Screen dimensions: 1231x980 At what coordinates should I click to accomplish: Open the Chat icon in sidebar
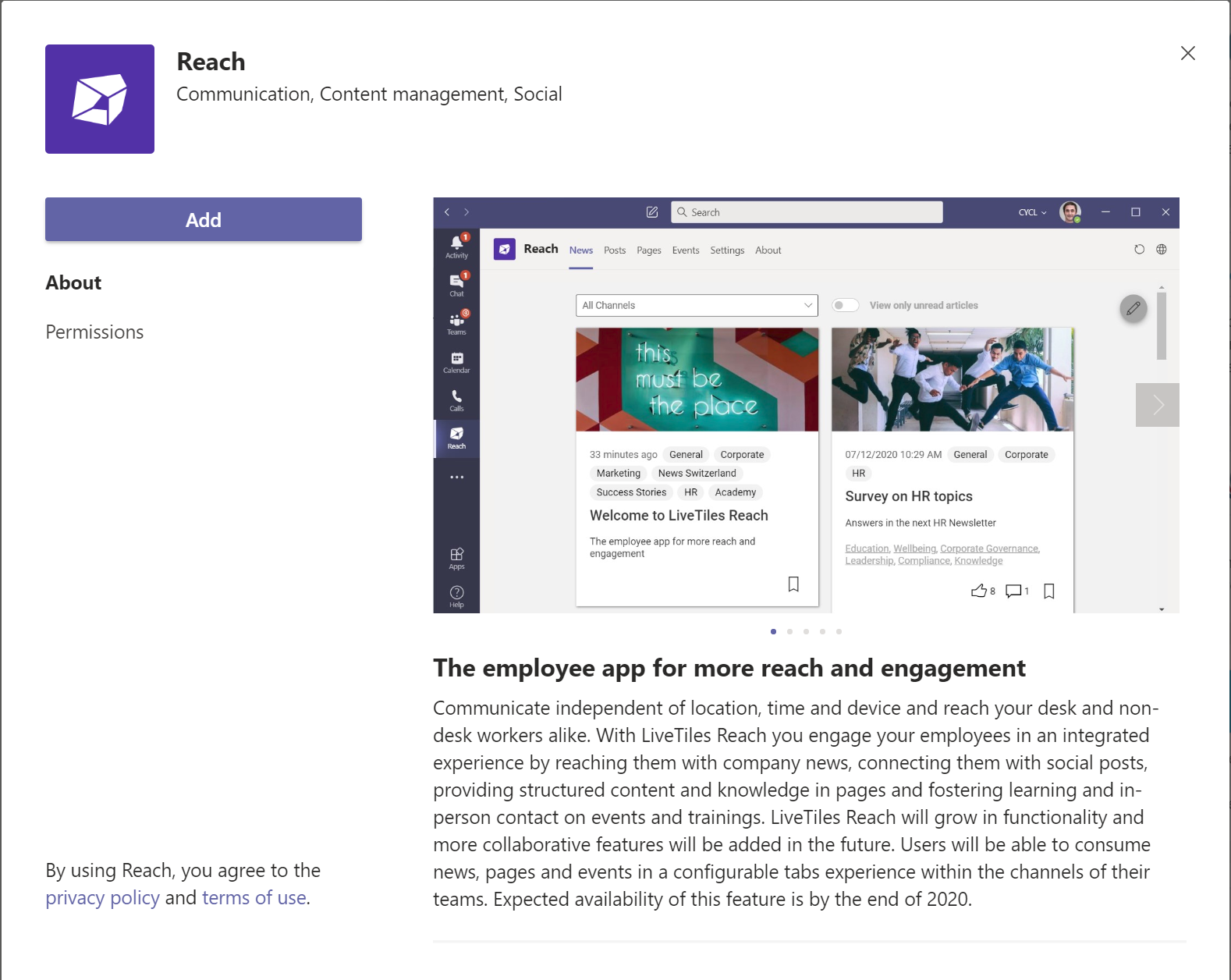(457, 284)
